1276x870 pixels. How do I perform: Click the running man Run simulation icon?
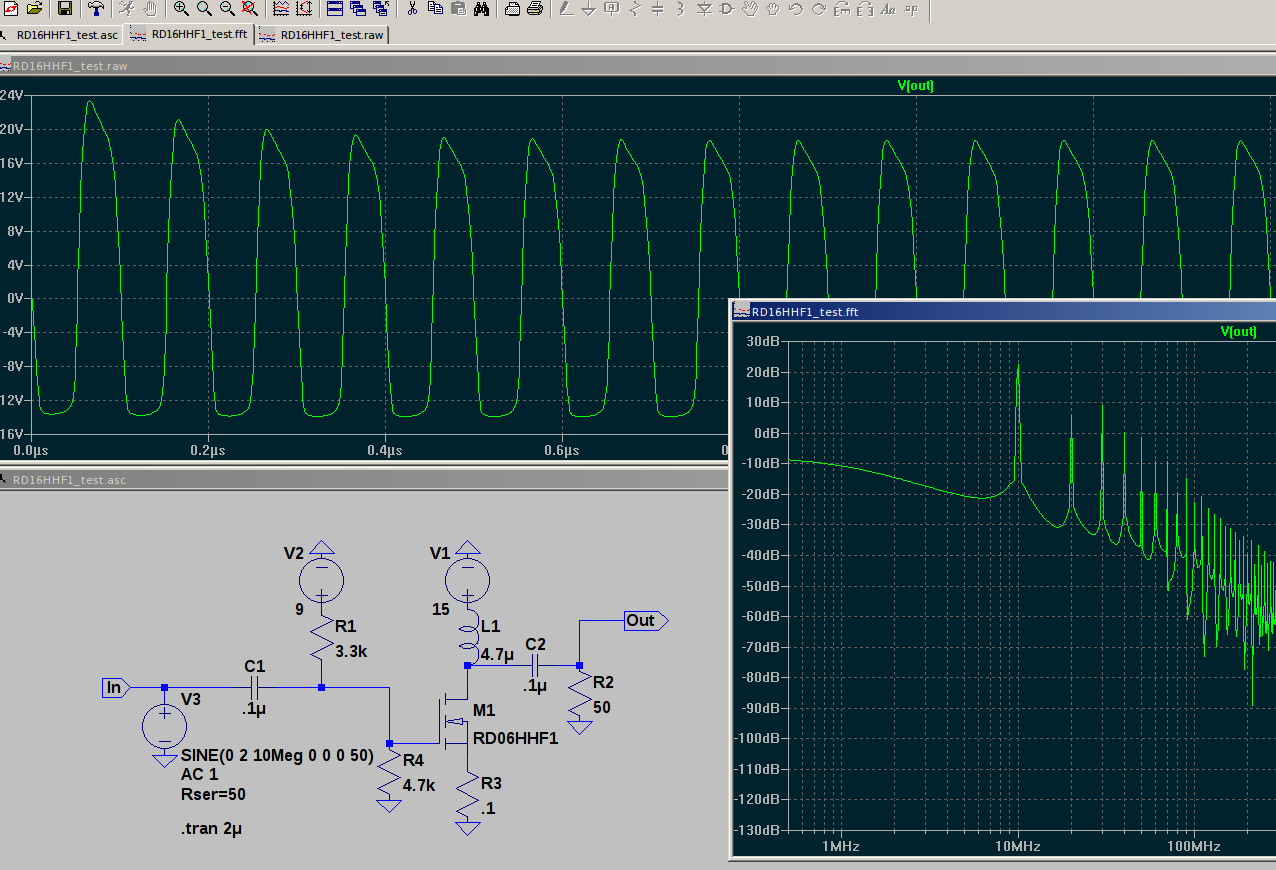(127, 9)
